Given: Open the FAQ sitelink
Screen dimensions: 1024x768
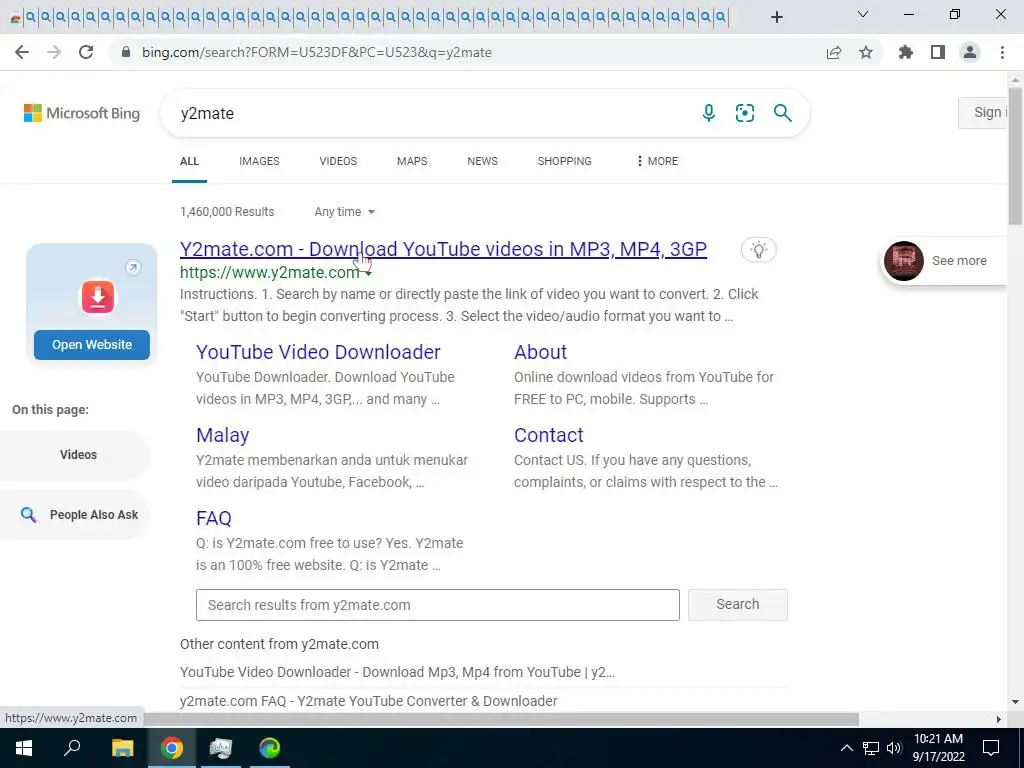Looking at the screenshot, I should click(214, 518).
